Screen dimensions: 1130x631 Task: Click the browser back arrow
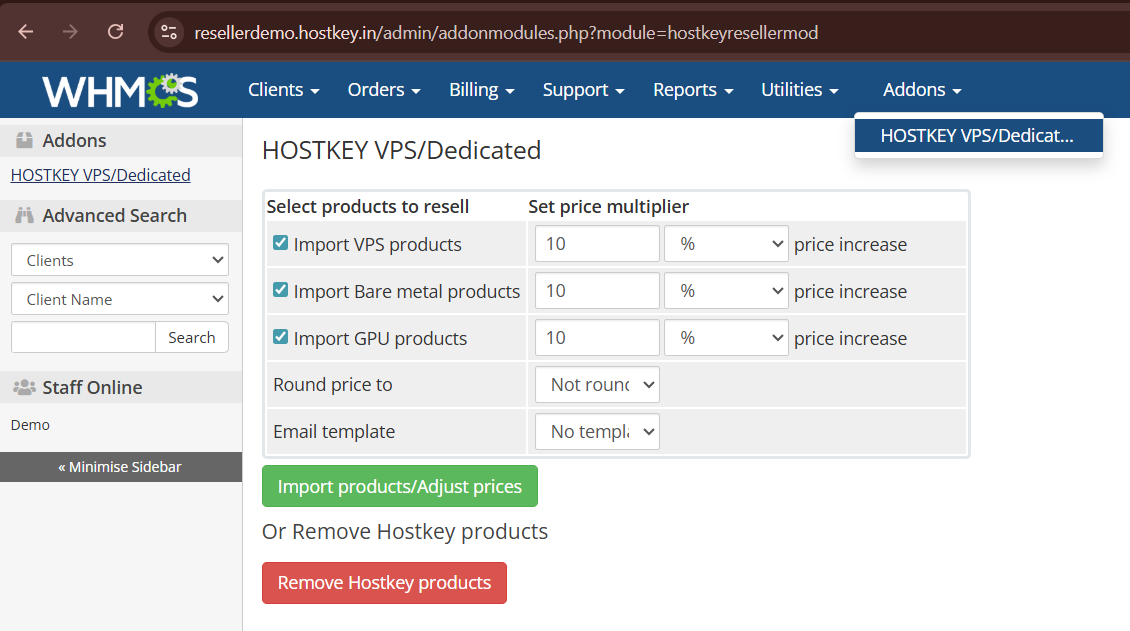click(x=25, y=32)
